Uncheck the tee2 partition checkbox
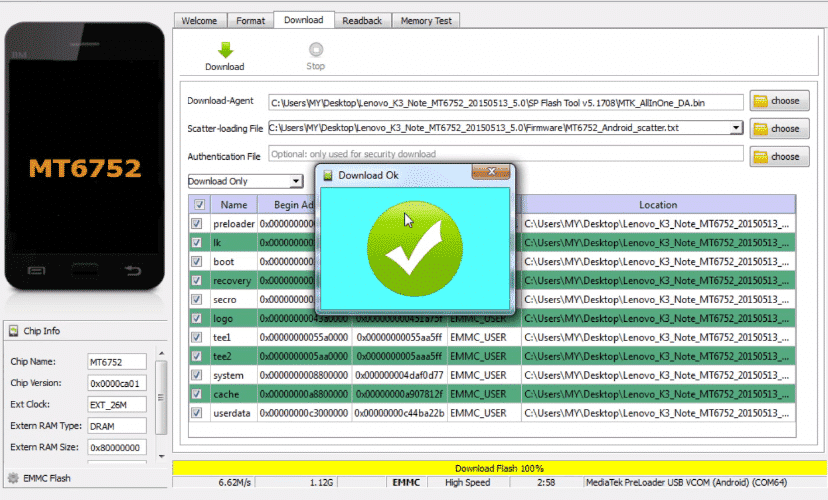The width and height of the screenshot is (828, 500). click(196, 356)
